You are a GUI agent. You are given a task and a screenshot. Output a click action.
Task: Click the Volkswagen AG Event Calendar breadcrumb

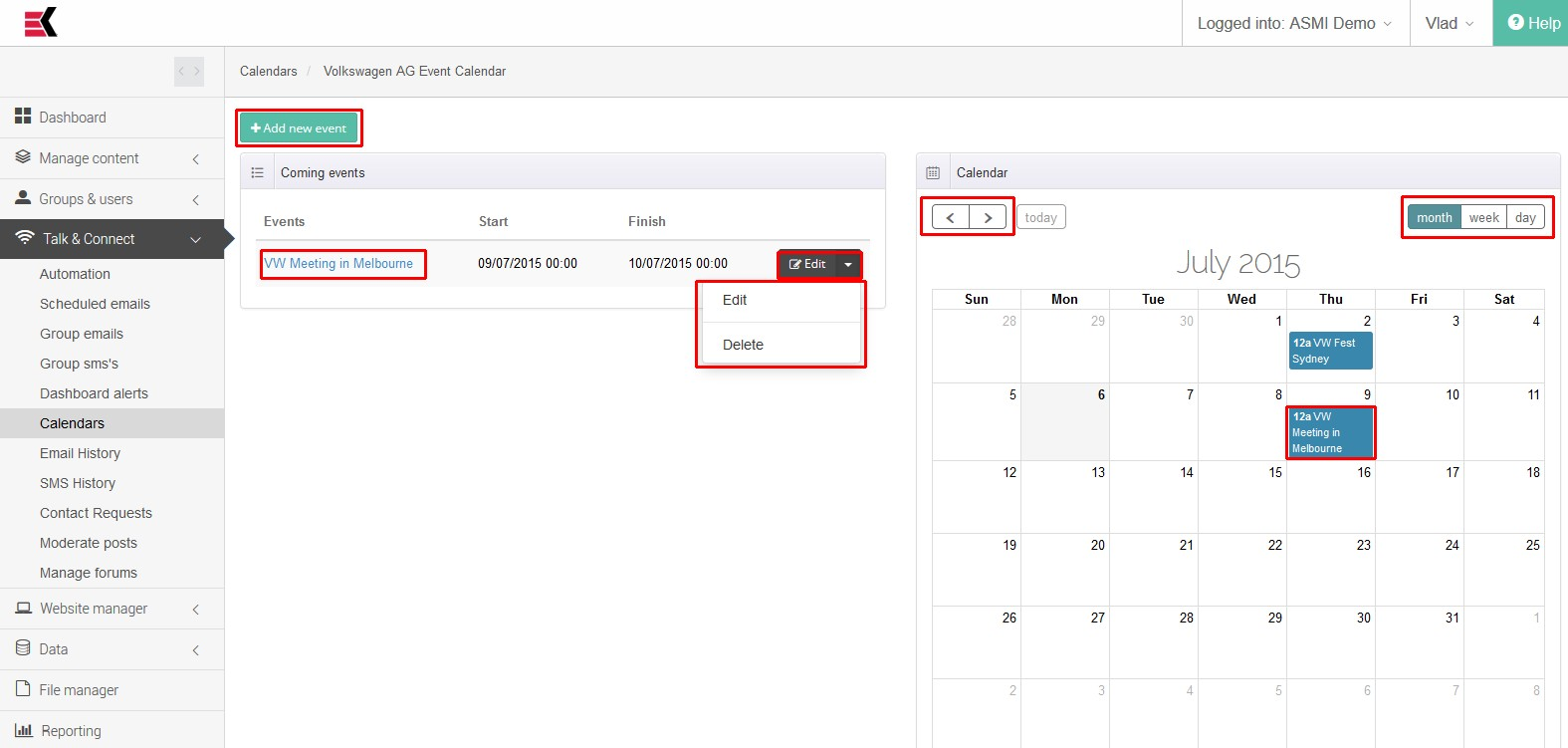pyautogui.click(x=414, y=72)
